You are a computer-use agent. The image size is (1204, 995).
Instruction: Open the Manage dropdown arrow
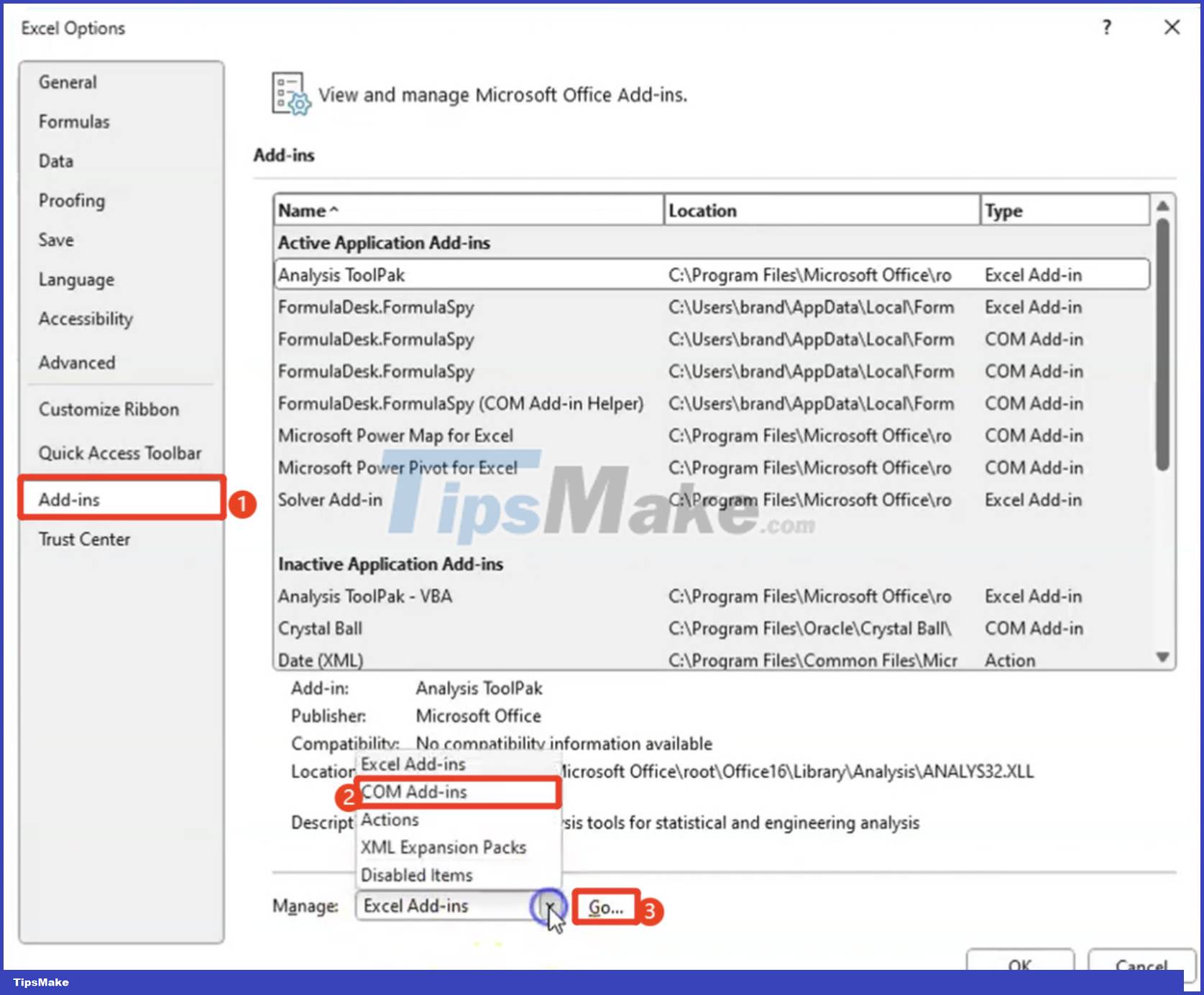pyautogui.click(x=551, y=906)
